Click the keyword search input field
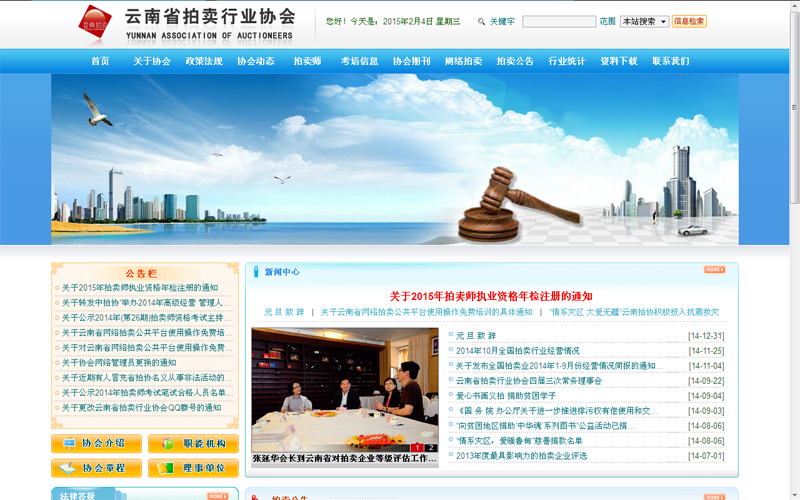The width and height of the screenshot is (800, 500). [x=558, y=21]
